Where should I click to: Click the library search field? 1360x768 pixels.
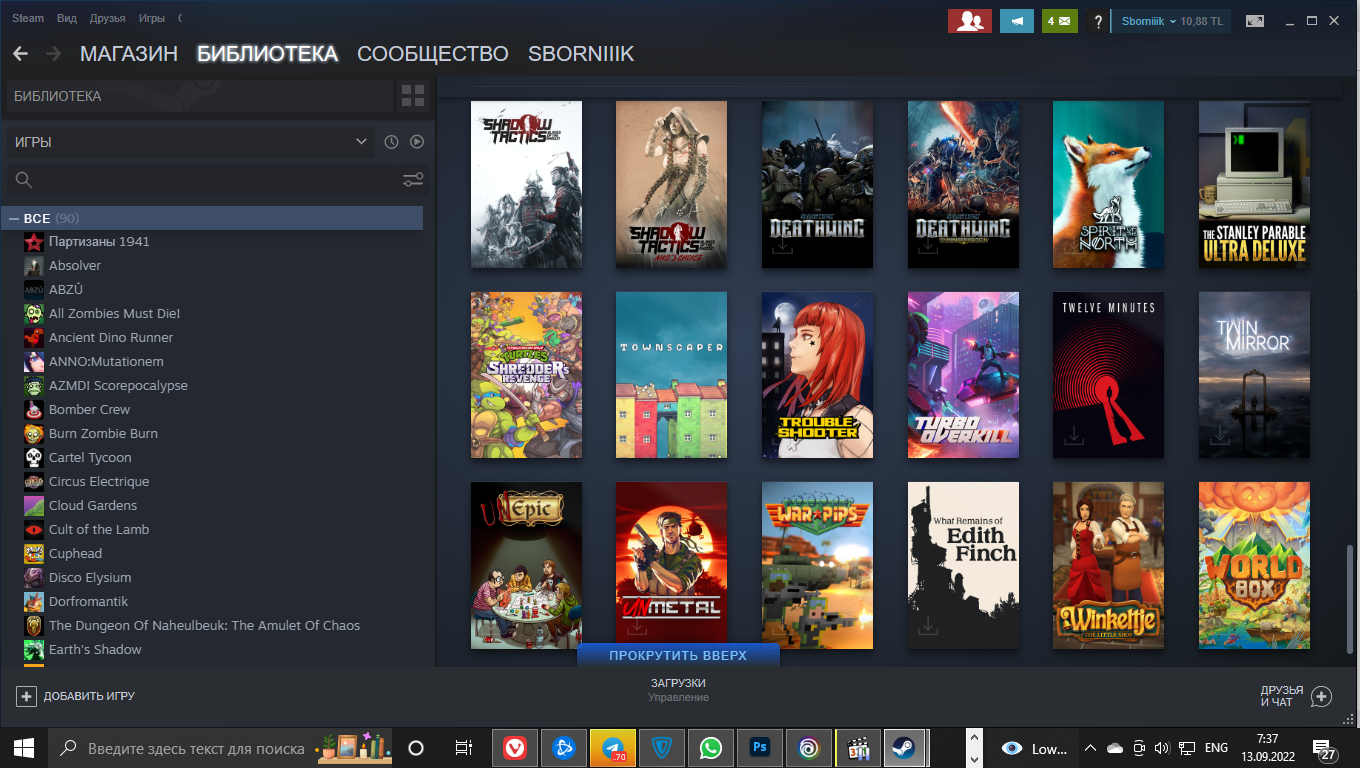tap(203, 180)
